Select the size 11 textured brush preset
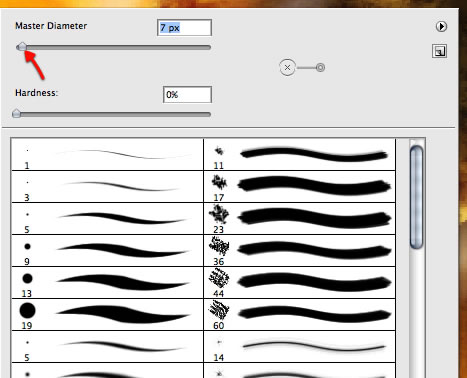 pyautogui.click(x=299, y=154)
